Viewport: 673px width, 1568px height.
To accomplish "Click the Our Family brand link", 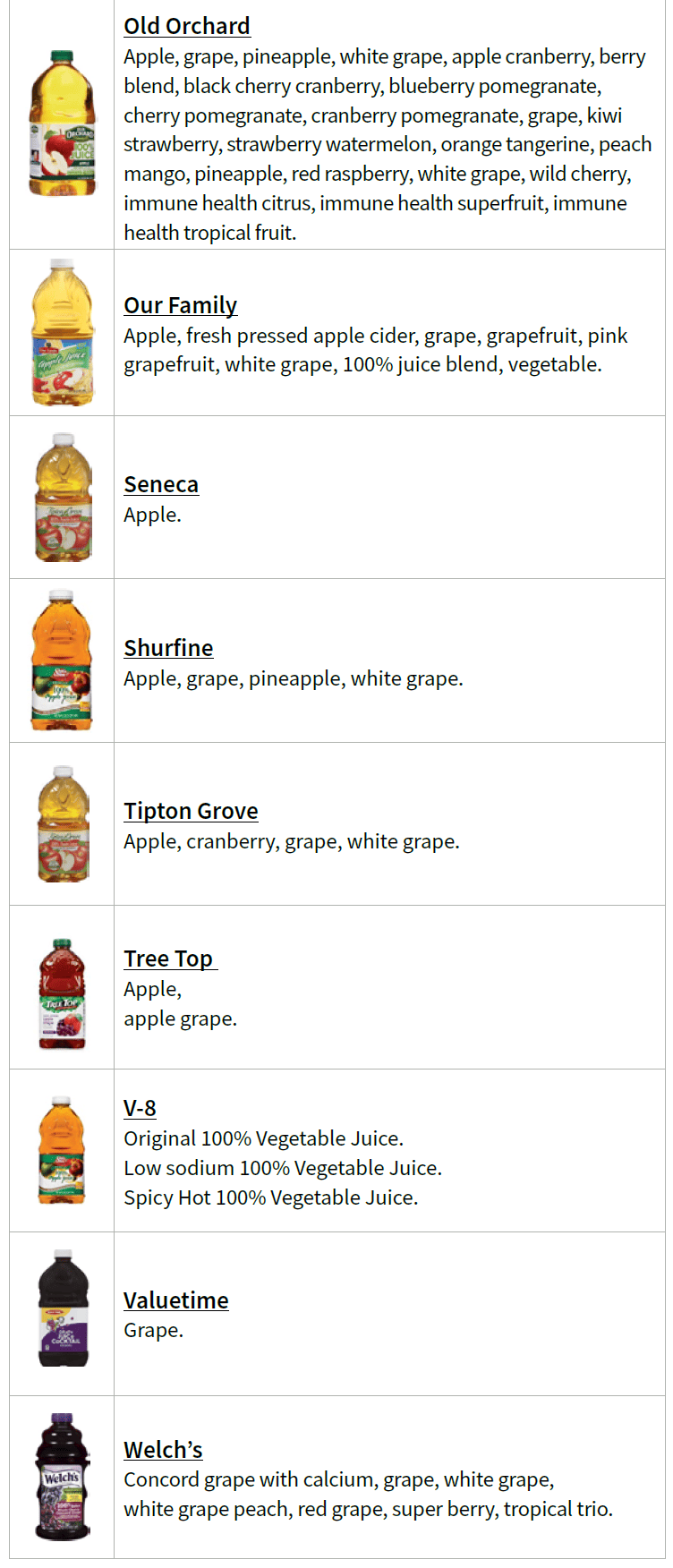I will 180,305.
